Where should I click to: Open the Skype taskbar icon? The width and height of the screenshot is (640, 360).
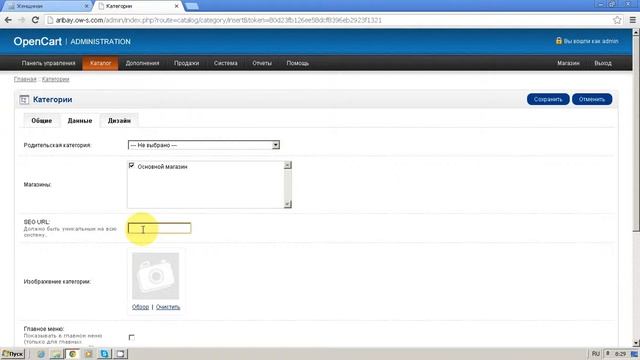(x=104, y=354)
